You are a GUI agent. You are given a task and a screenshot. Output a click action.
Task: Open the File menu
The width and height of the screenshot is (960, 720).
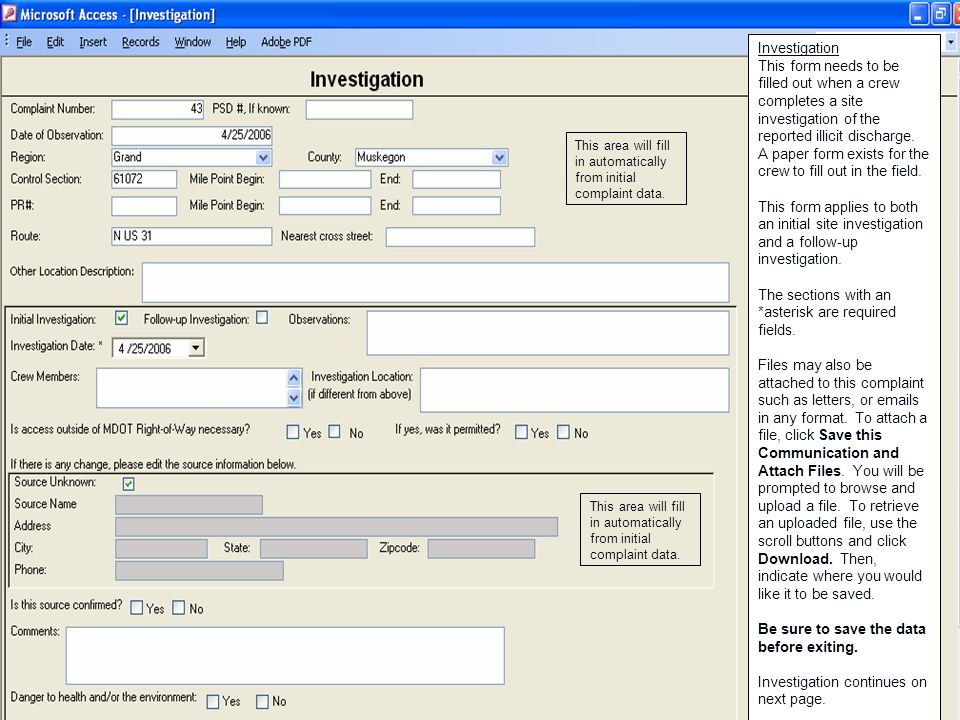(x=24, y=42)
